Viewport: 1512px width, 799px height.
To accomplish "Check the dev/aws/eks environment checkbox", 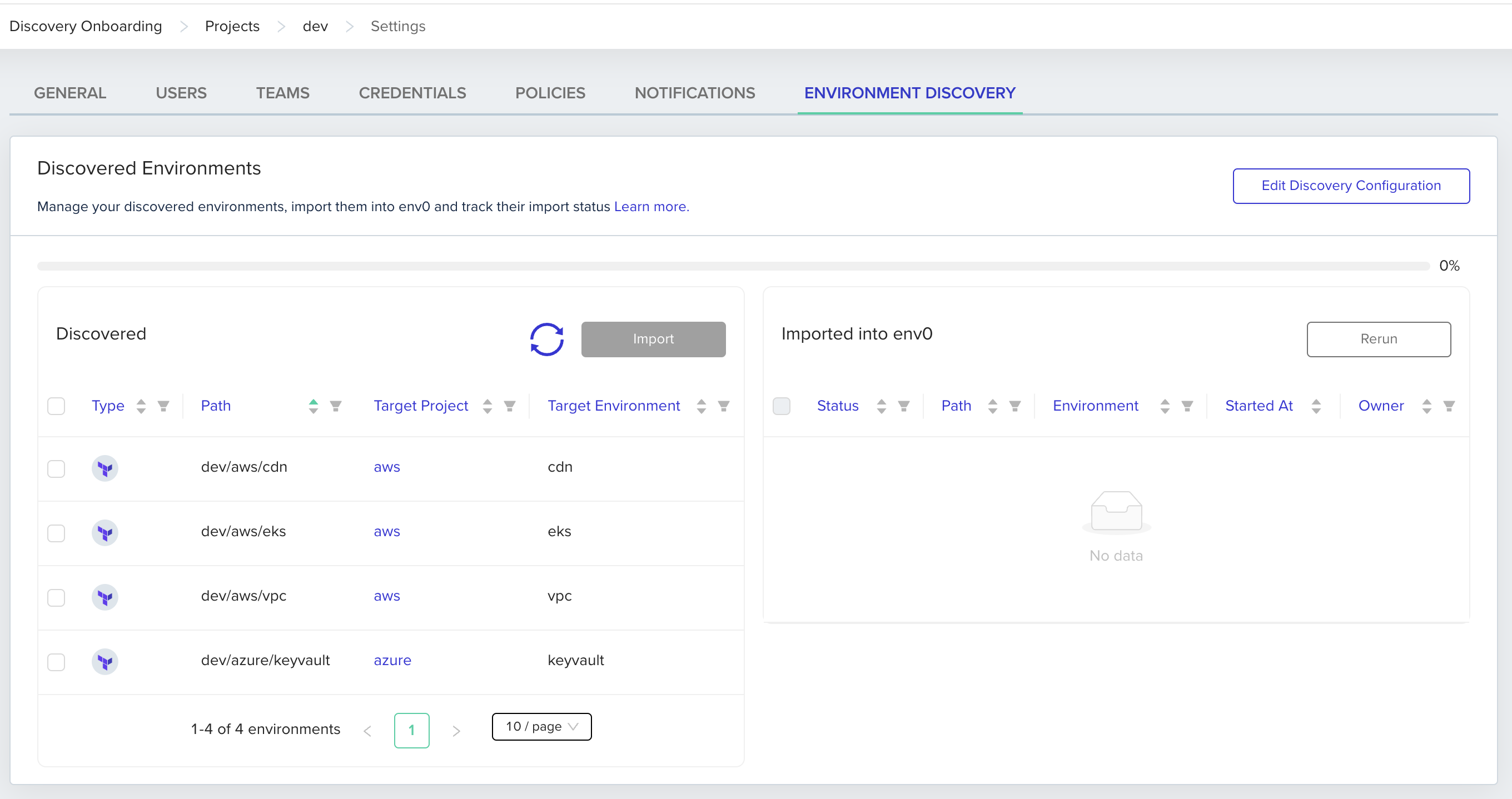I will pyautogui.click(x=56, y=533).
